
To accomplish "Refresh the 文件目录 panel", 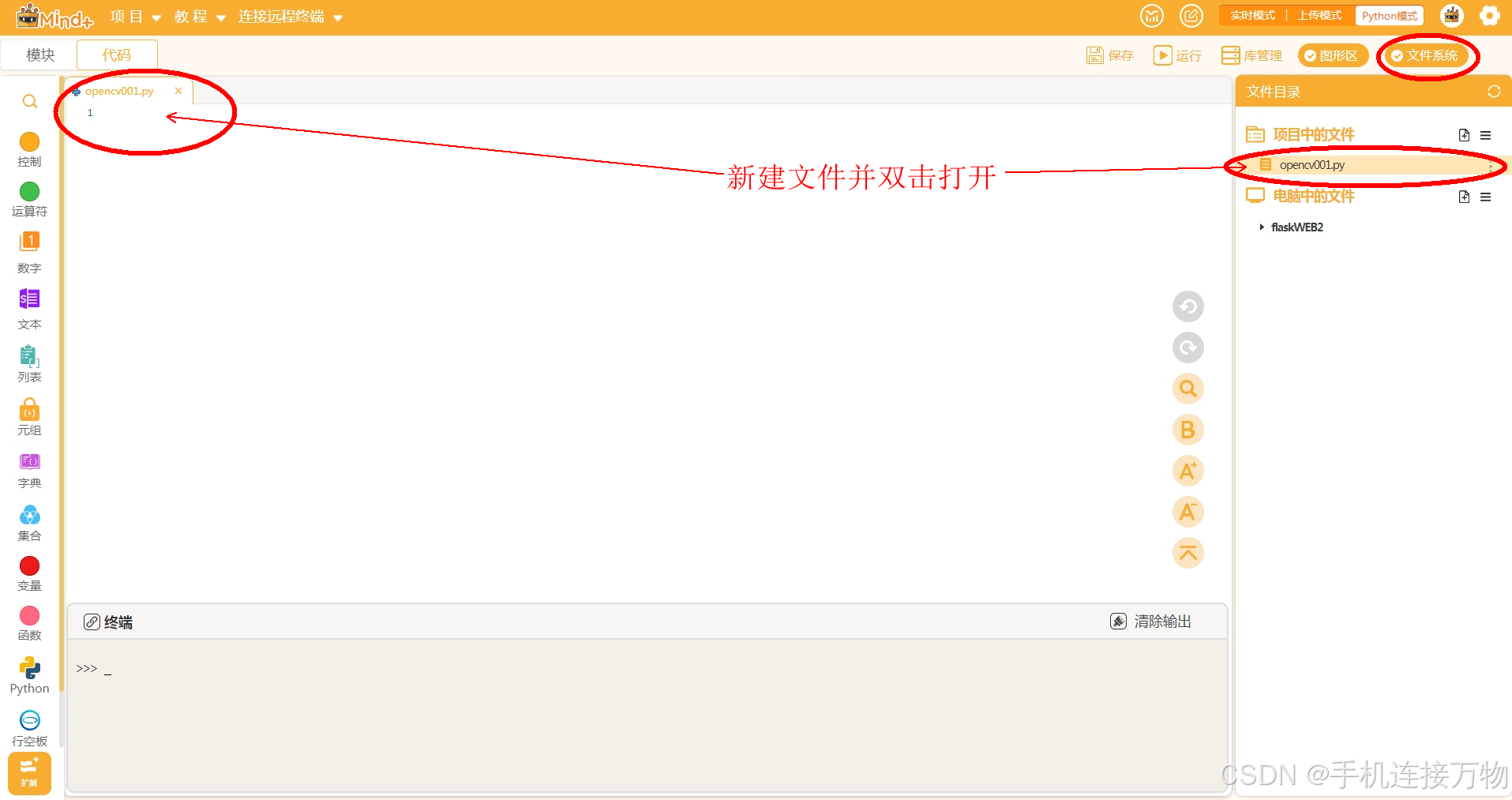I will 1494,91.
